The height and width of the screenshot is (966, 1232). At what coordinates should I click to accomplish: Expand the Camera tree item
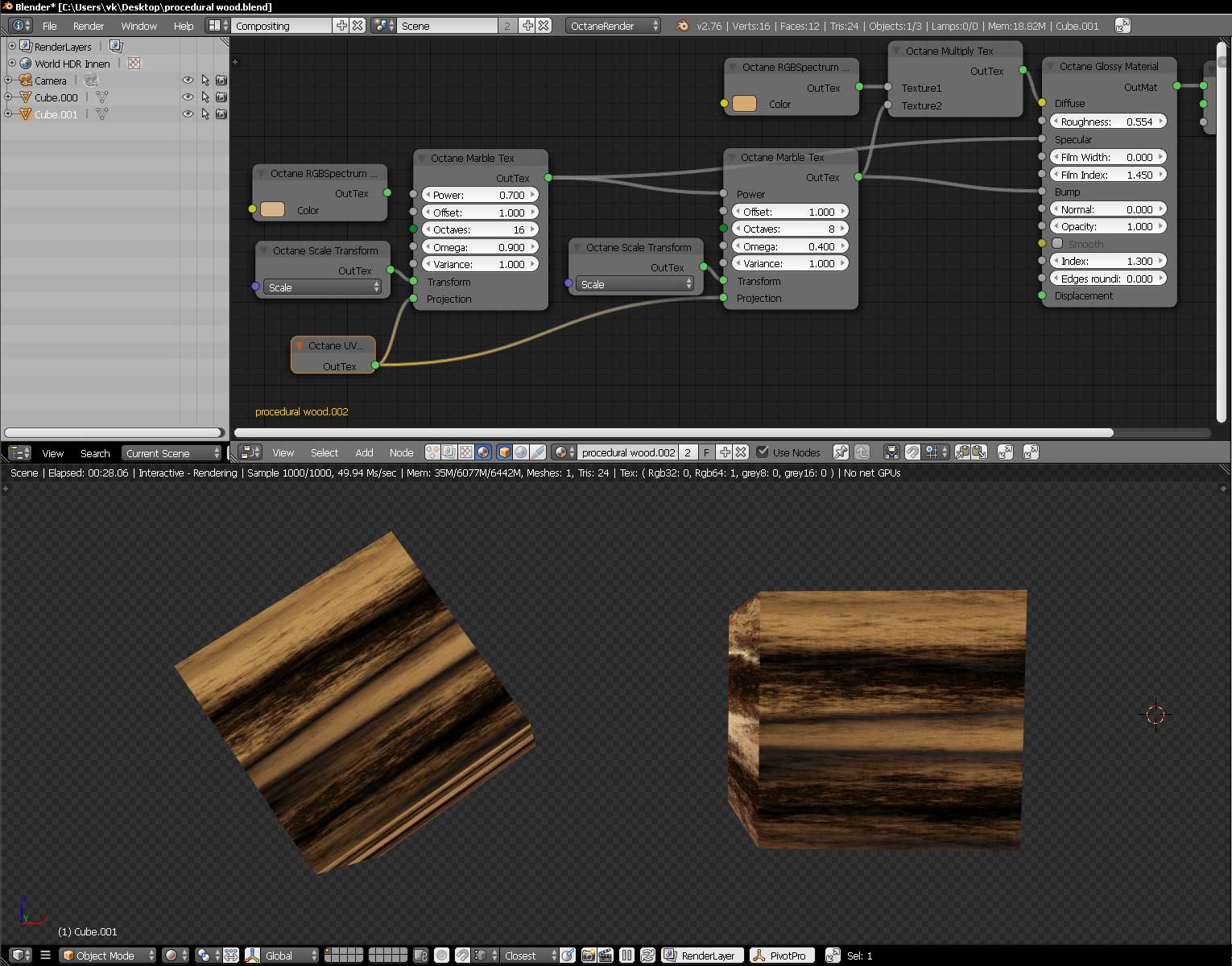pyautogui.click(x=8, y=80)
